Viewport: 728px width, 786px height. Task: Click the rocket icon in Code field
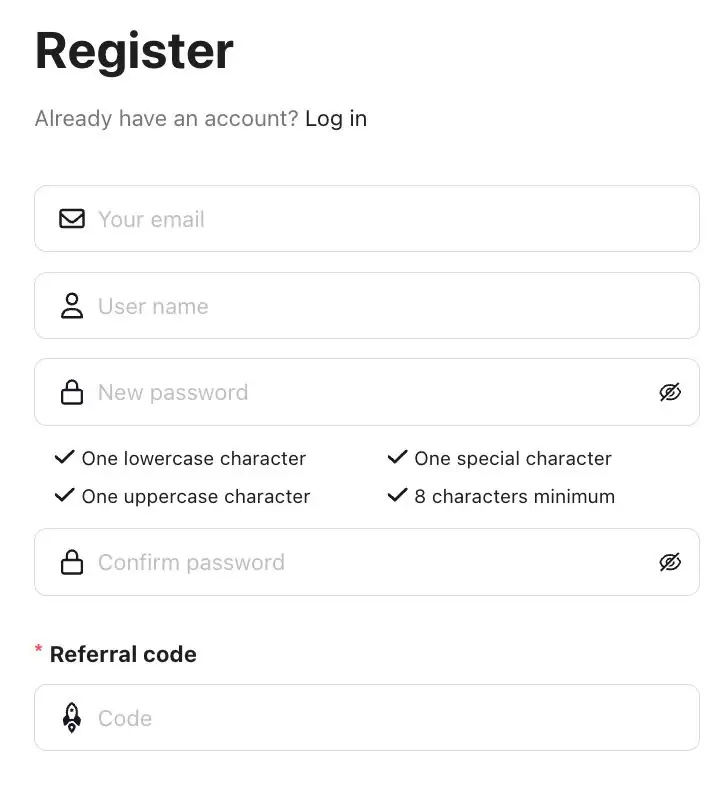click(72, 718)
